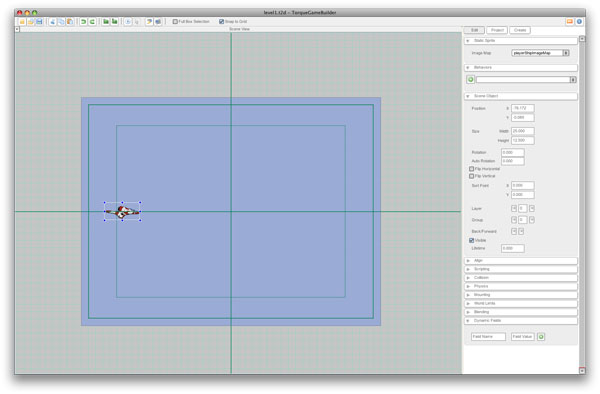
Task: Click the Field Name input box
Action: point(488,337)
